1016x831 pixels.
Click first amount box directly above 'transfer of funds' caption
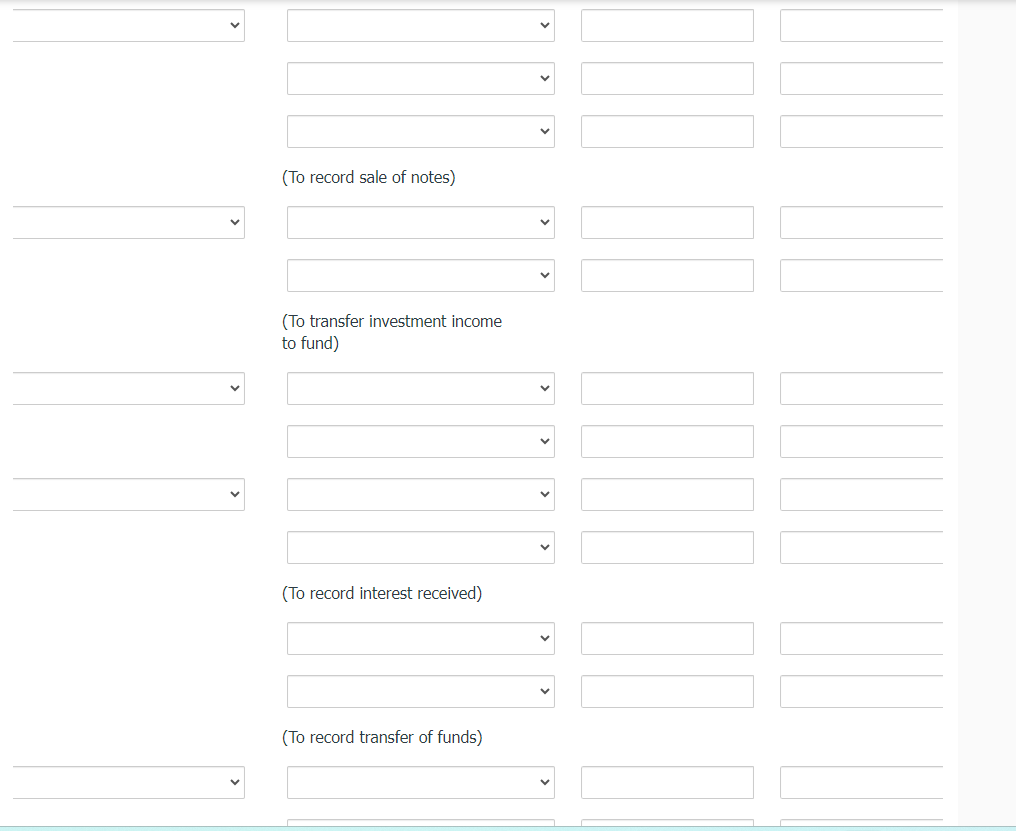tap(667, 692)
